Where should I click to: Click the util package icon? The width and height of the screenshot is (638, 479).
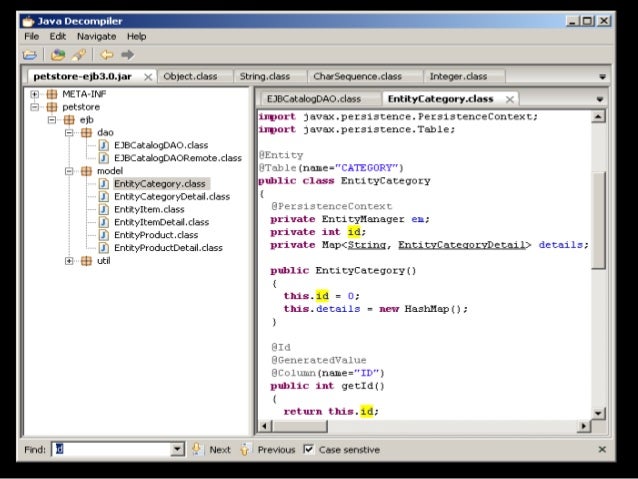86,261
